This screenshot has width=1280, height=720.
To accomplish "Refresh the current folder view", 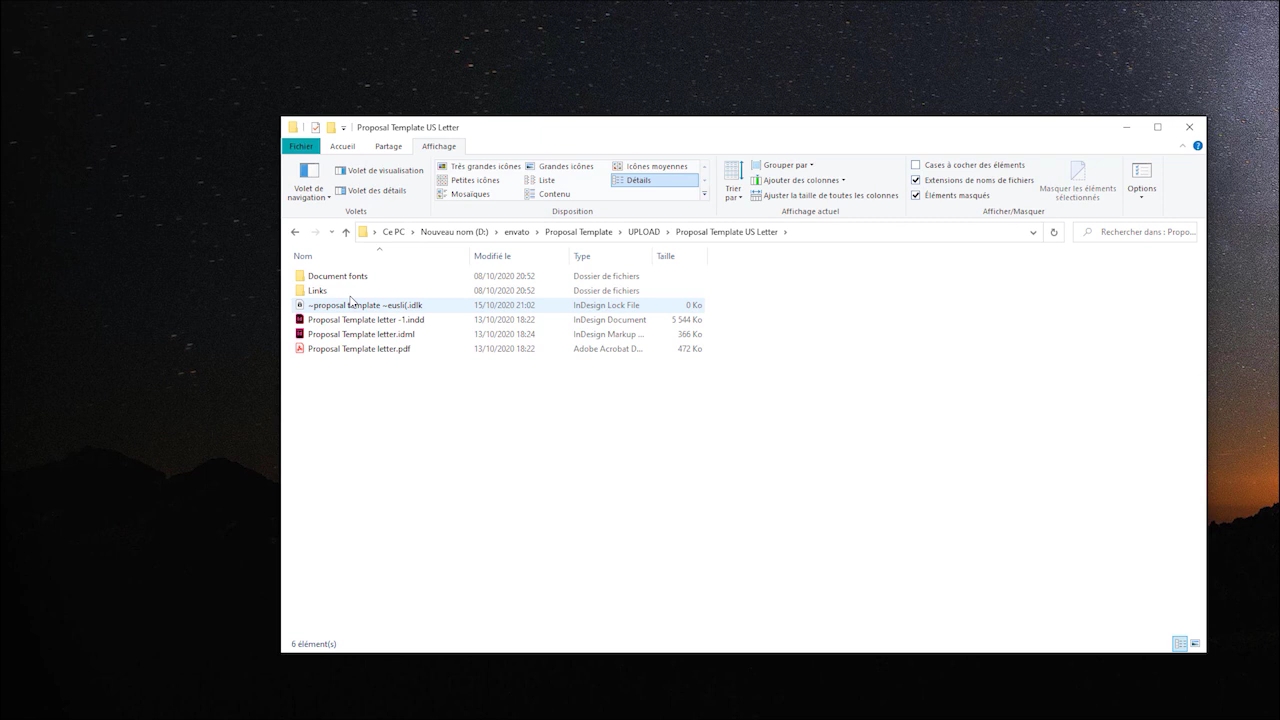I will pos(1053,232).
